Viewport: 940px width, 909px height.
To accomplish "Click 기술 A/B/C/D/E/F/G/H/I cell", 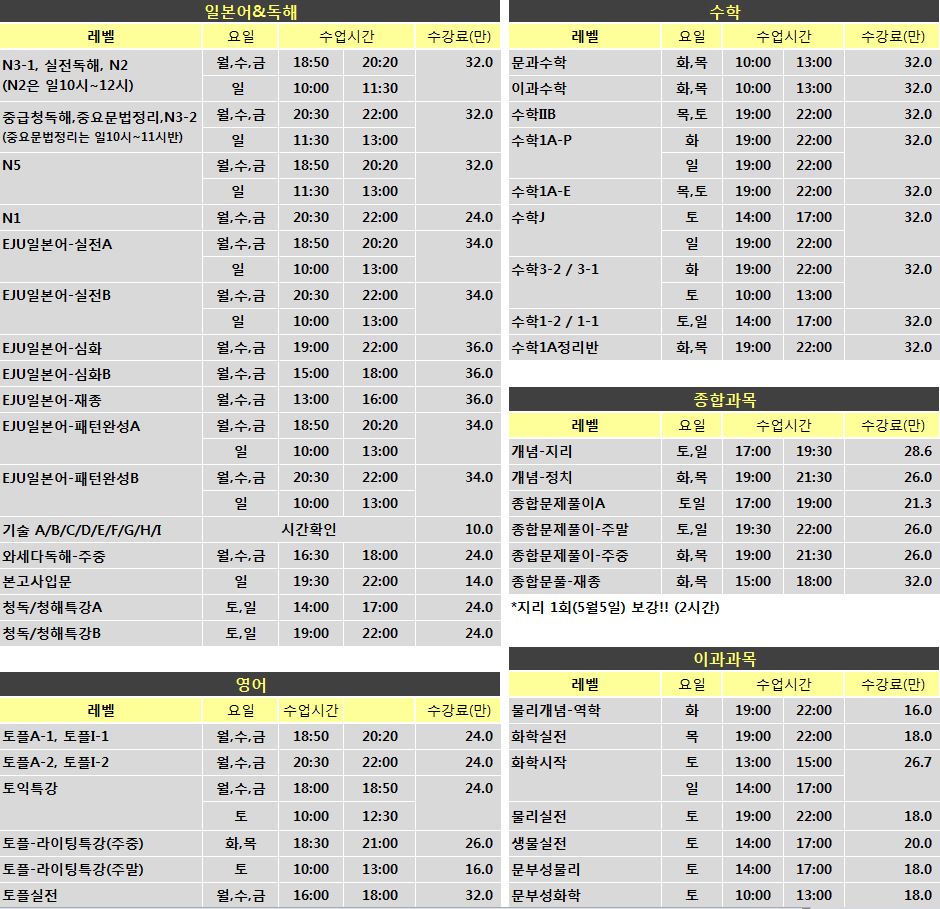I will pyautogui.click(x=101, y=529).
